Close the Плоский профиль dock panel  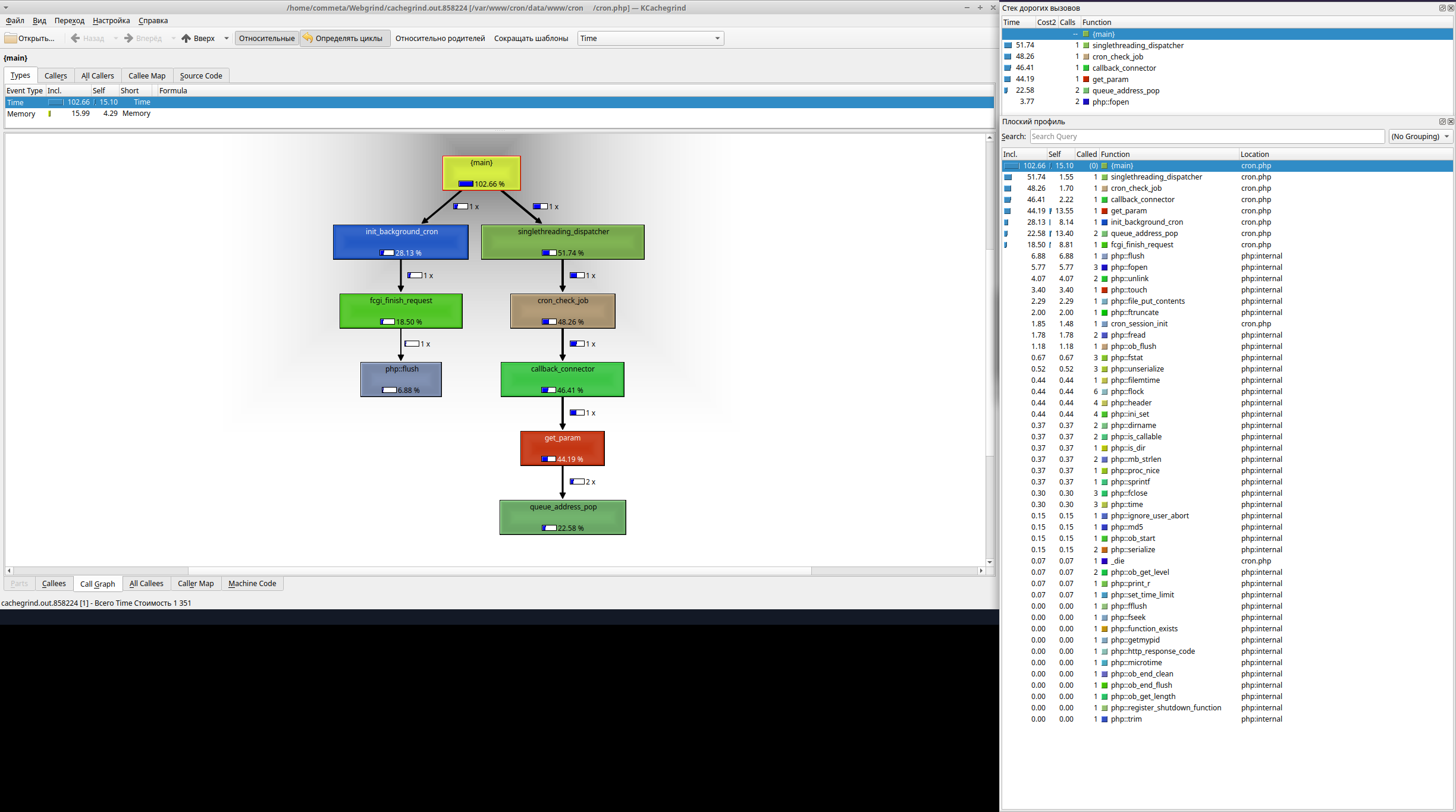tap(1451, 121)
